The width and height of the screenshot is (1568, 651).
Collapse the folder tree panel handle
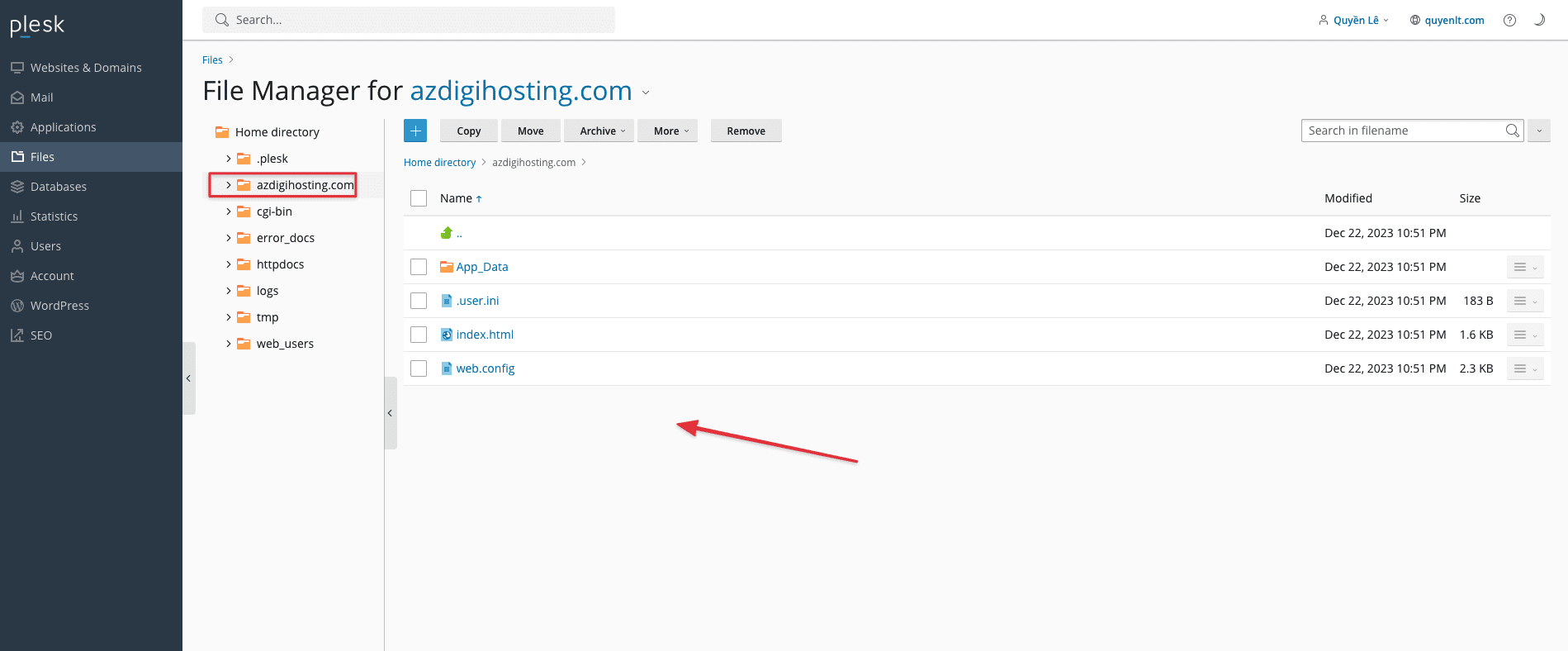pyautogui.click(x=390, y=413)
